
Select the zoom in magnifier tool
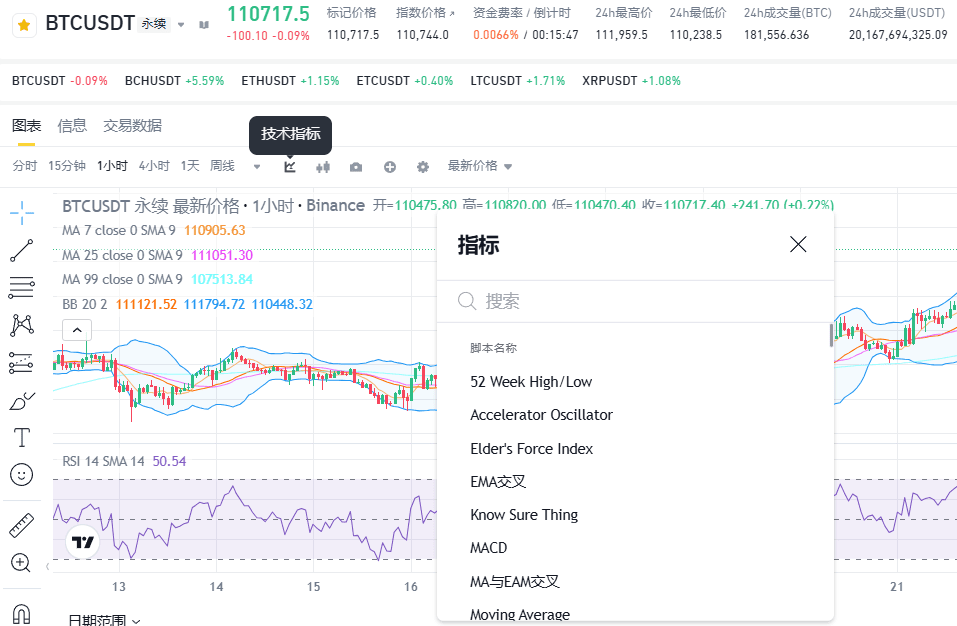point(21,563)
